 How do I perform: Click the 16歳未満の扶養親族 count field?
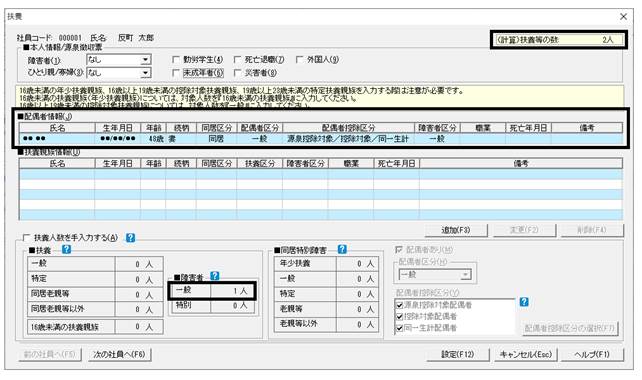coord(139,327)
